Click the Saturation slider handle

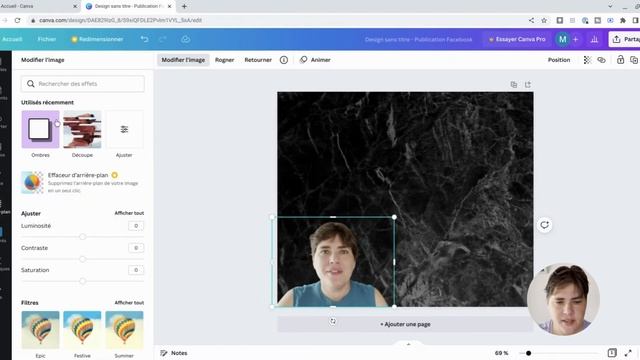(x=82, y=281)
